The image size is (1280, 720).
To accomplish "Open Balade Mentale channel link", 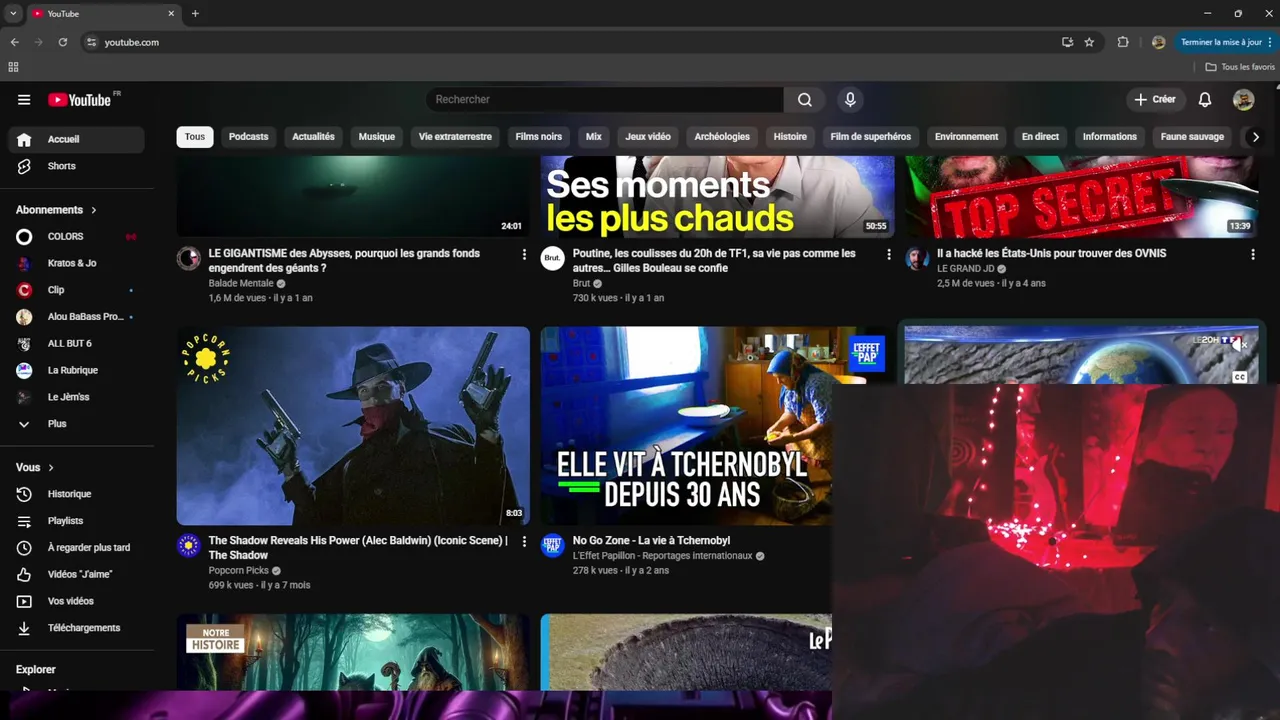I will [x=241, y=284].
